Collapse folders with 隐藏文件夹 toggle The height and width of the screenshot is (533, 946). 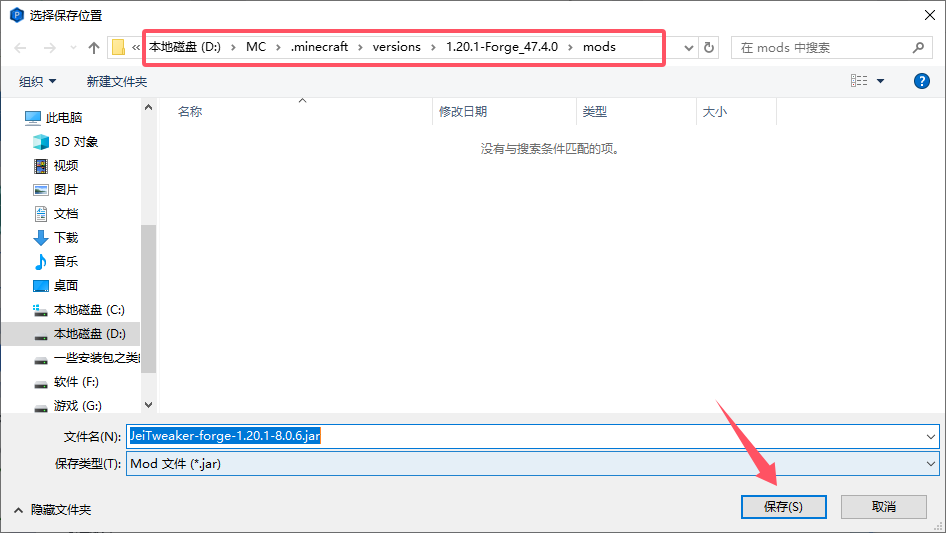point(52,509)
